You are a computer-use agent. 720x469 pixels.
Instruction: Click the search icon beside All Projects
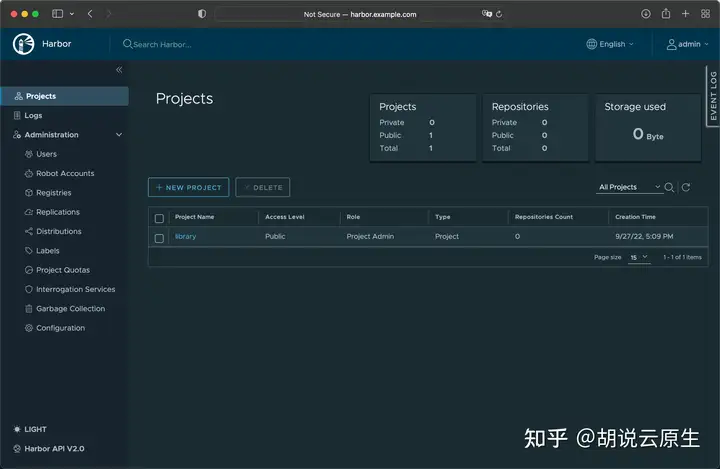(669, 187)
